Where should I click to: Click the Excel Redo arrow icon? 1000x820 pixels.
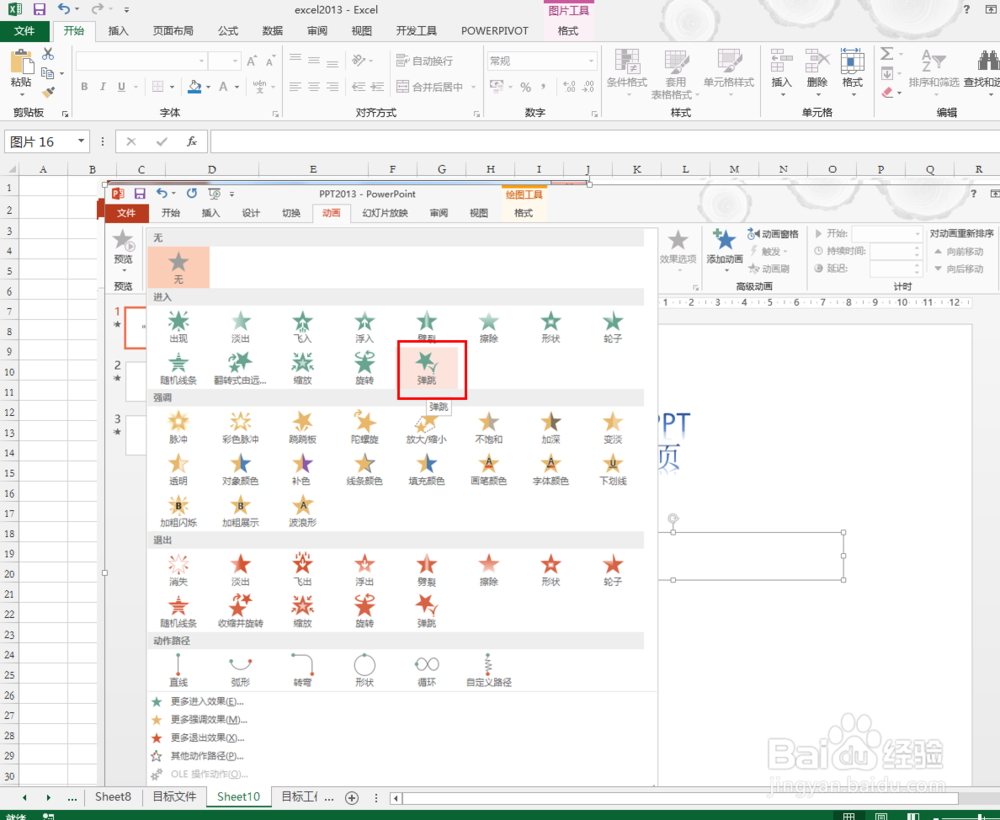(97, 9)
